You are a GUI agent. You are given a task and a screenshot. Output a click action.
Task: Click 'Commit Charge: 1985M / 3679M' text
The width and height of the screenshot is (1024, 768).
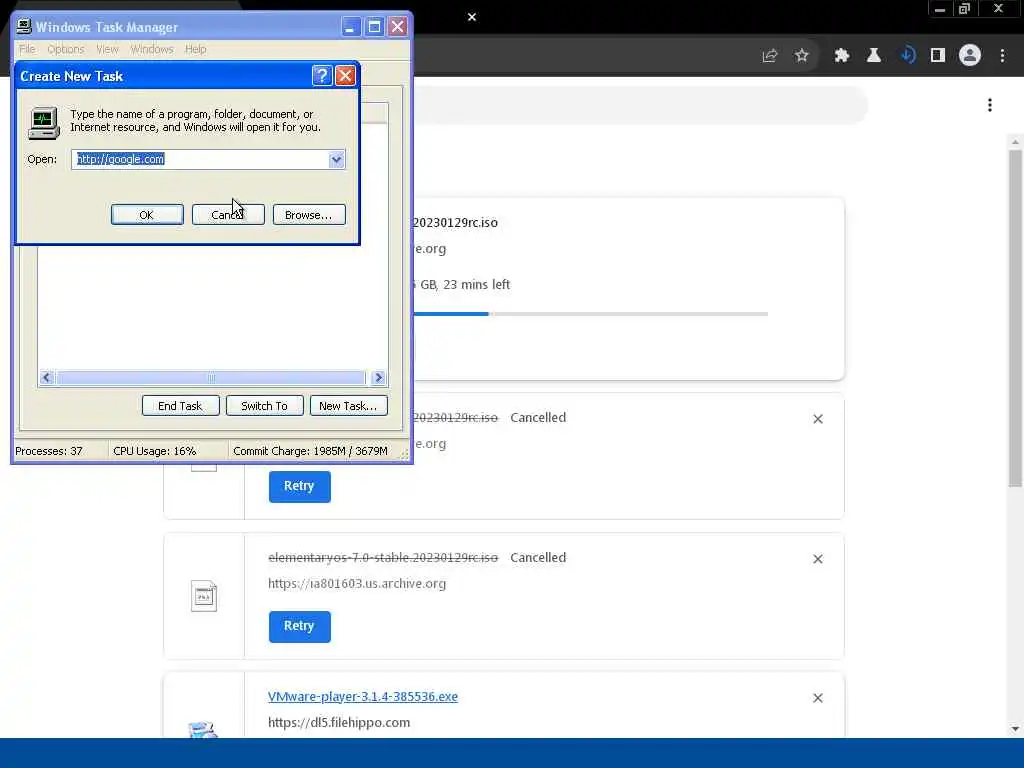[x=310, y=451]
